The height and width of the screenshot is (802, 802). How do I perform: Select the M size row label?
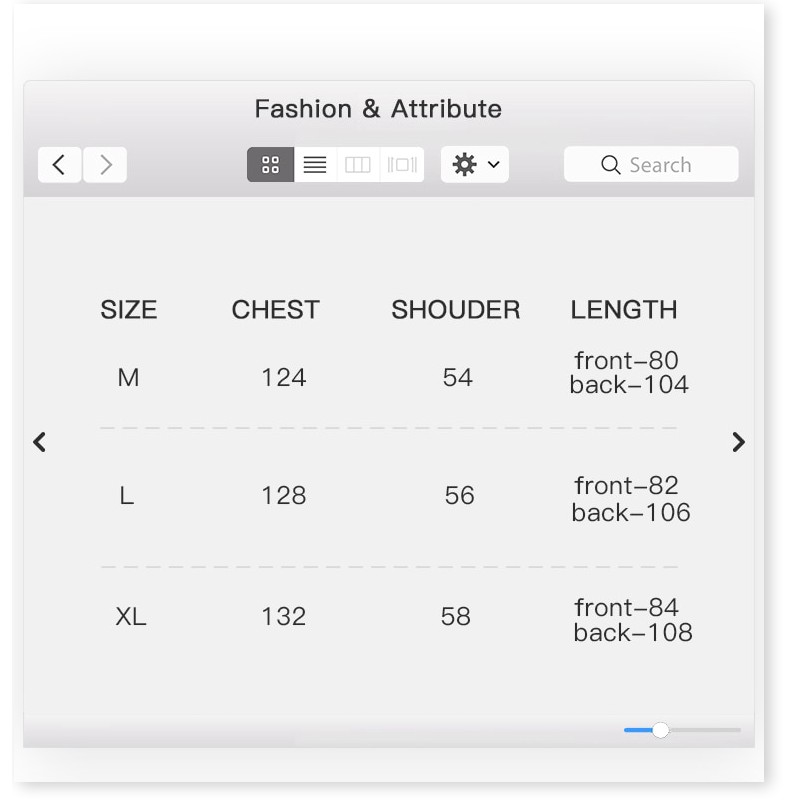pos(128,378)
